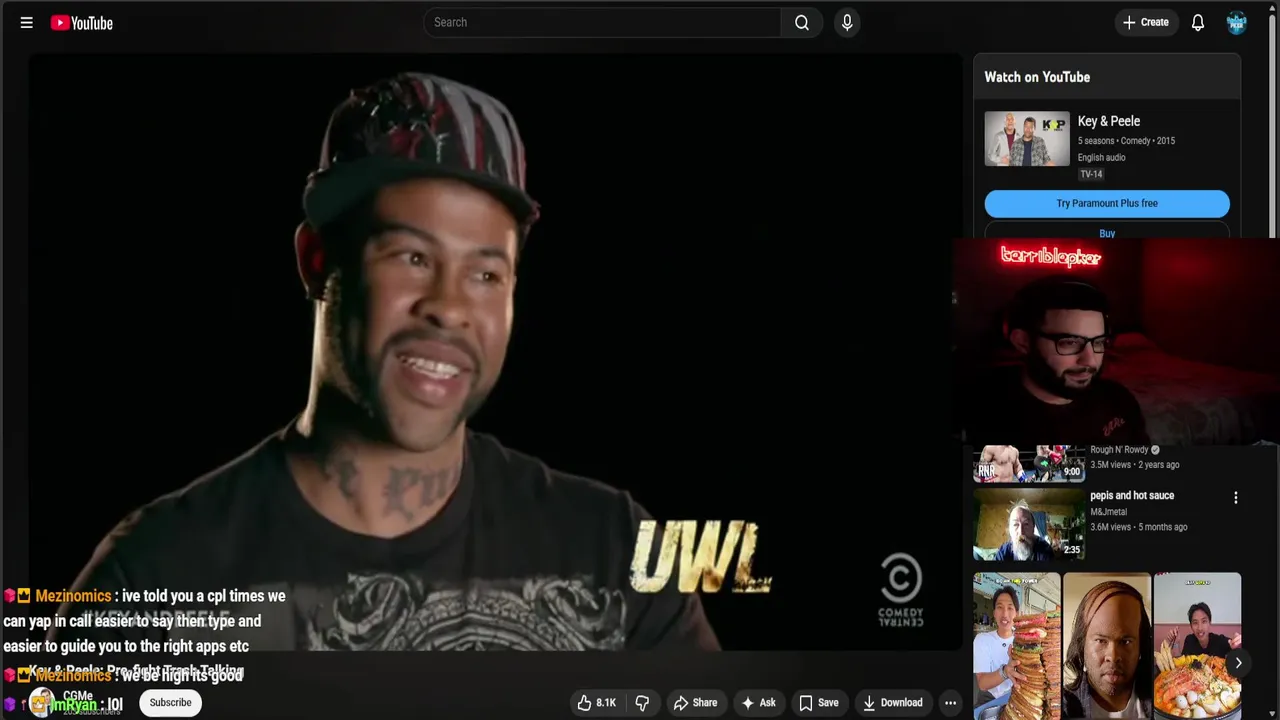Image resolution: width=1280 pixels, height=720 pixels.
Task: Click the '5 seasons • Comedy • 2015' text
Action: coord(1126,141)
